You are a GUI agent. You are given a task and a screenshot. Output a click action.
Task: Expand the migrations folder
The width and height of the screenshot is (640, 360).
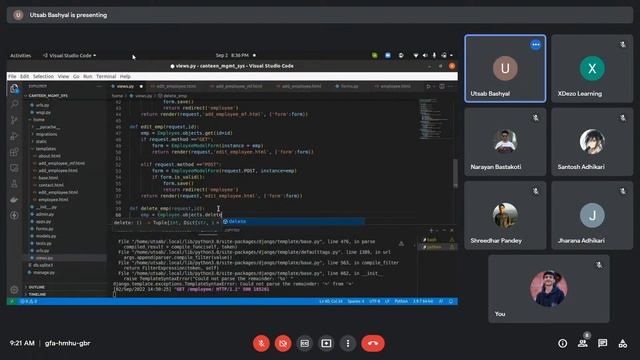click(46, 134)
